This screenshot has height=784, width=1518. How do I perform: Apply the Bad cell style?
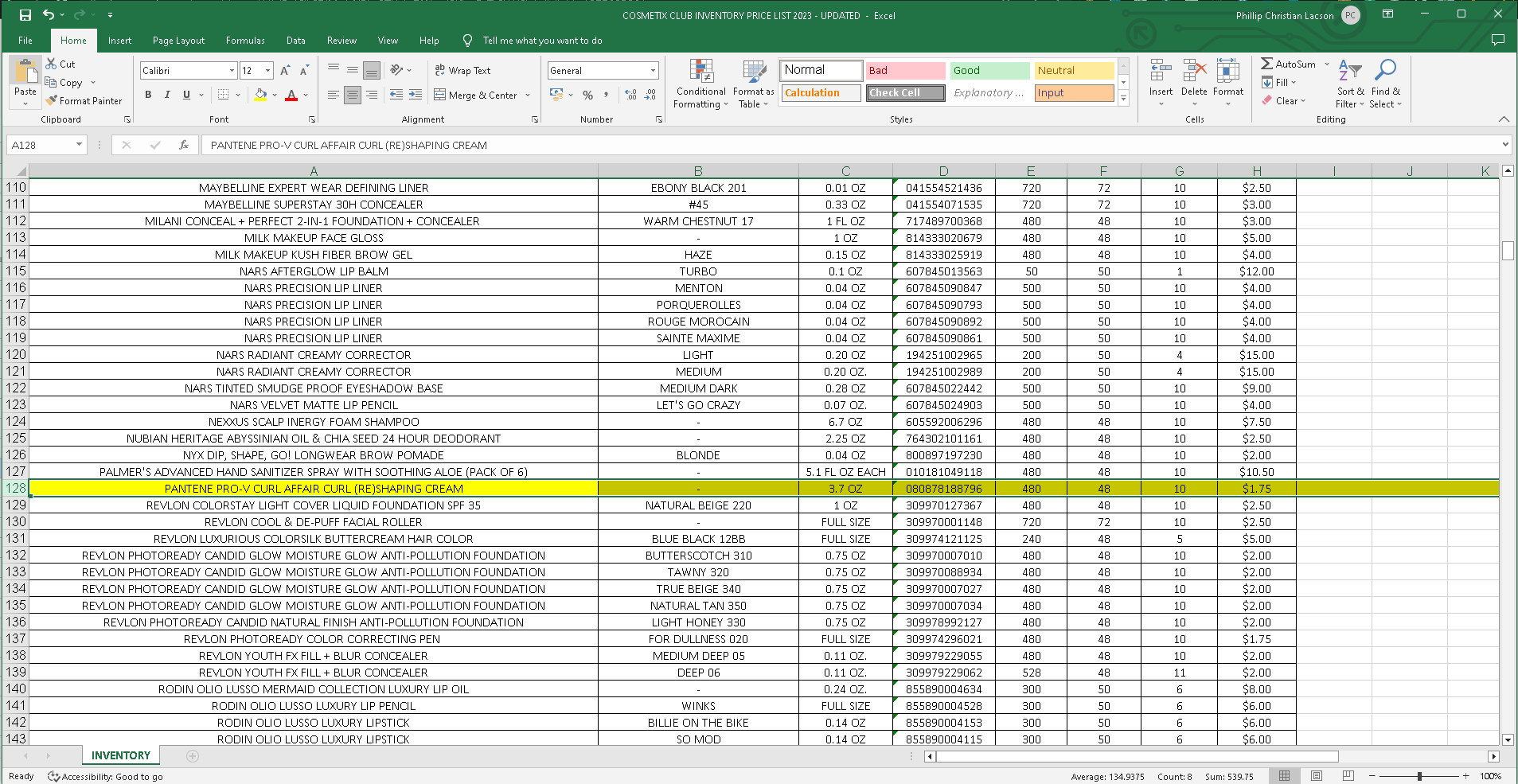(x=905, y=71)
